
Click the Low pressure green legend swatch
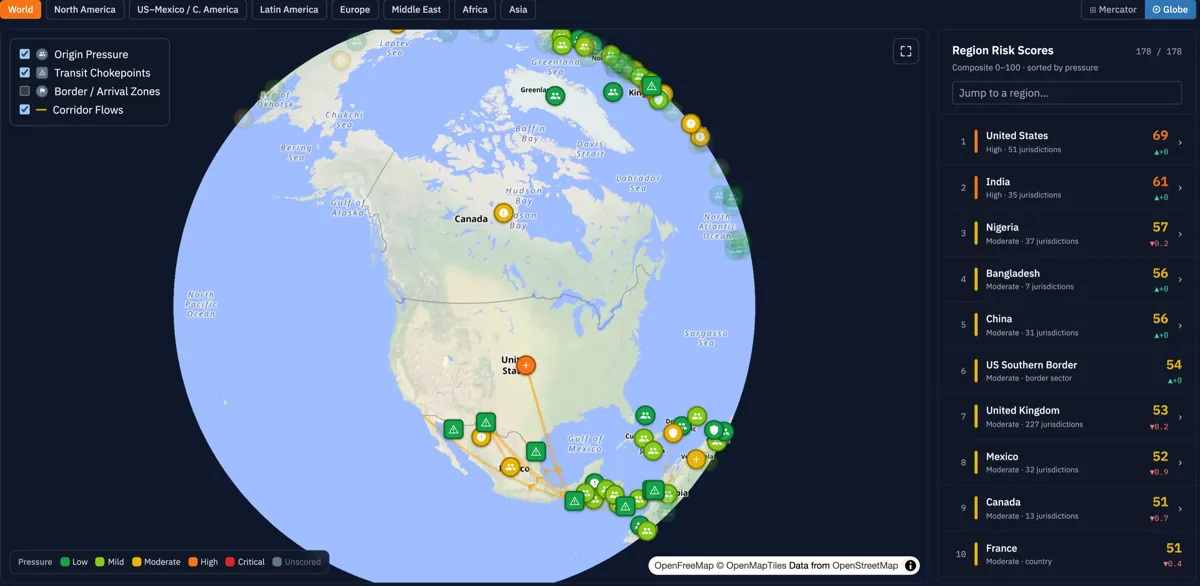click(65, 562)
